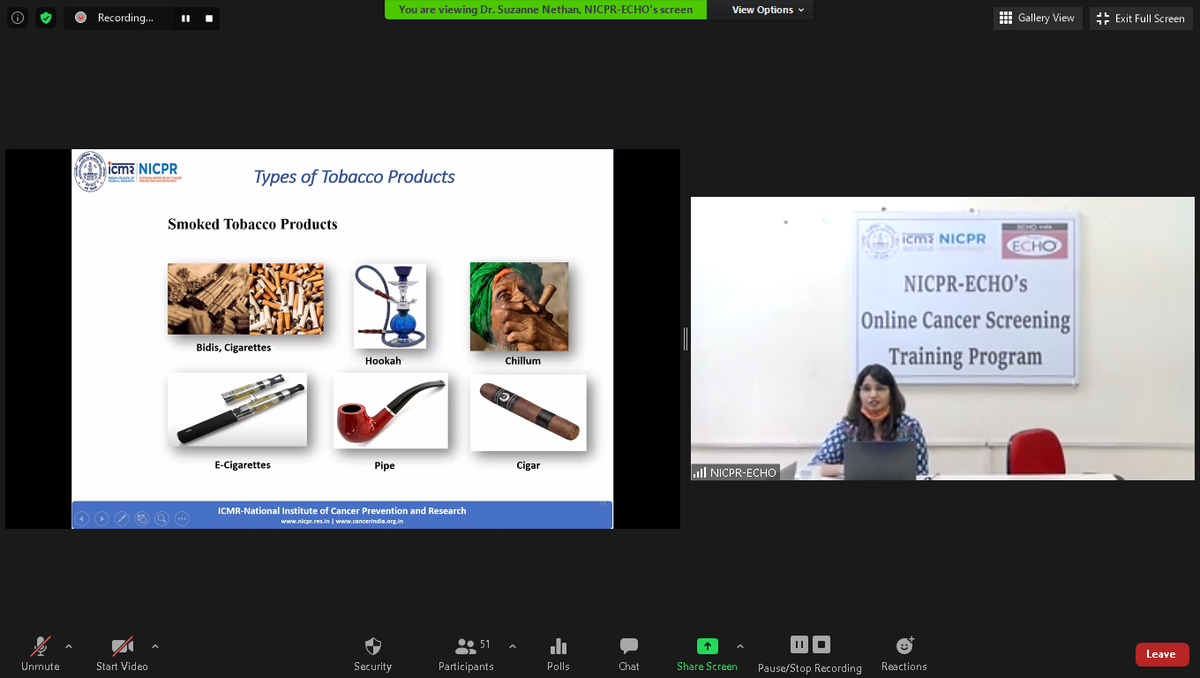Exit Full Screen mode
The width and height of the screenshot is (1200, 678).
click(1140, 18)
